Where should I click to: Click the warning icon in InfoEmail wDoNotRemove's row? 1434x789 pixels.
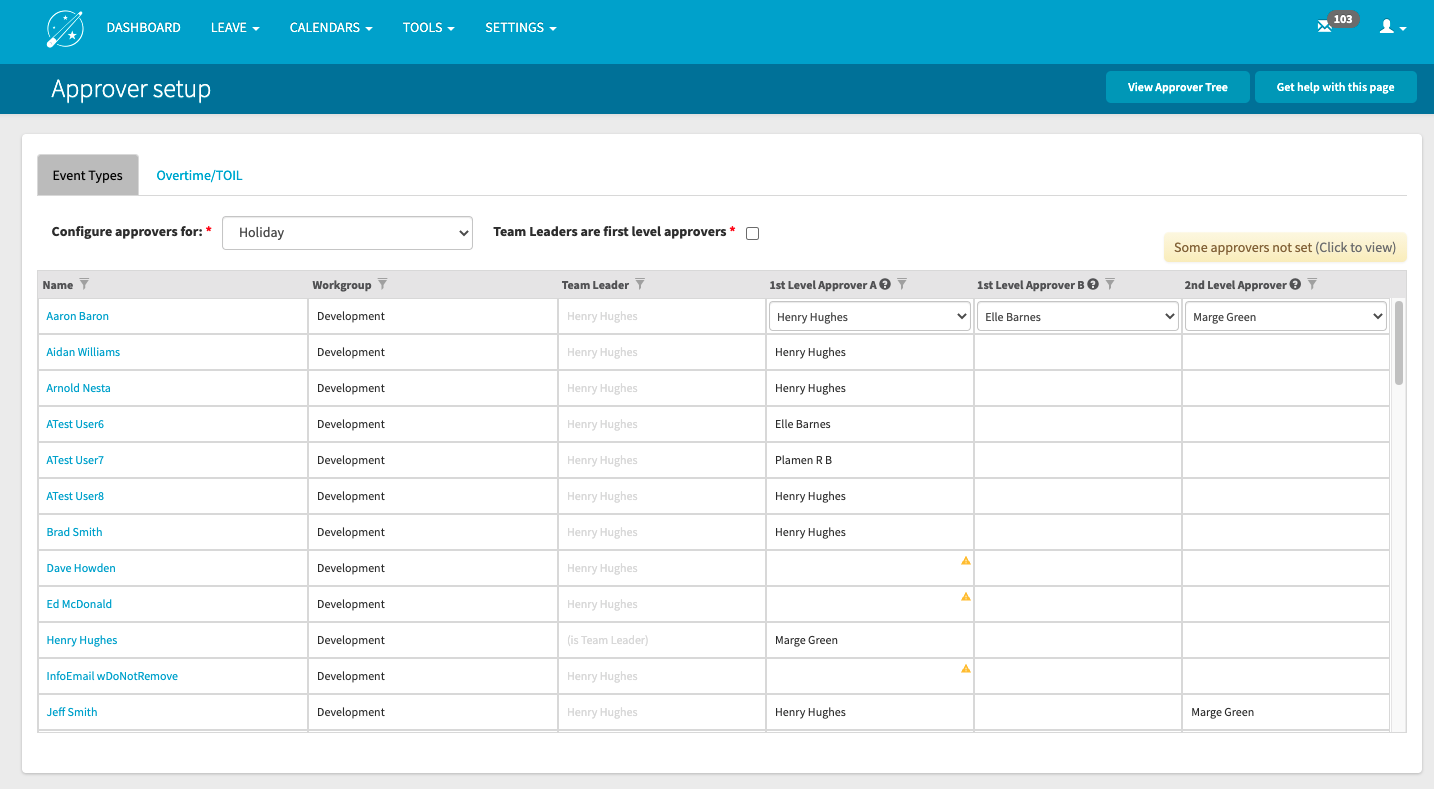(965, 669)
